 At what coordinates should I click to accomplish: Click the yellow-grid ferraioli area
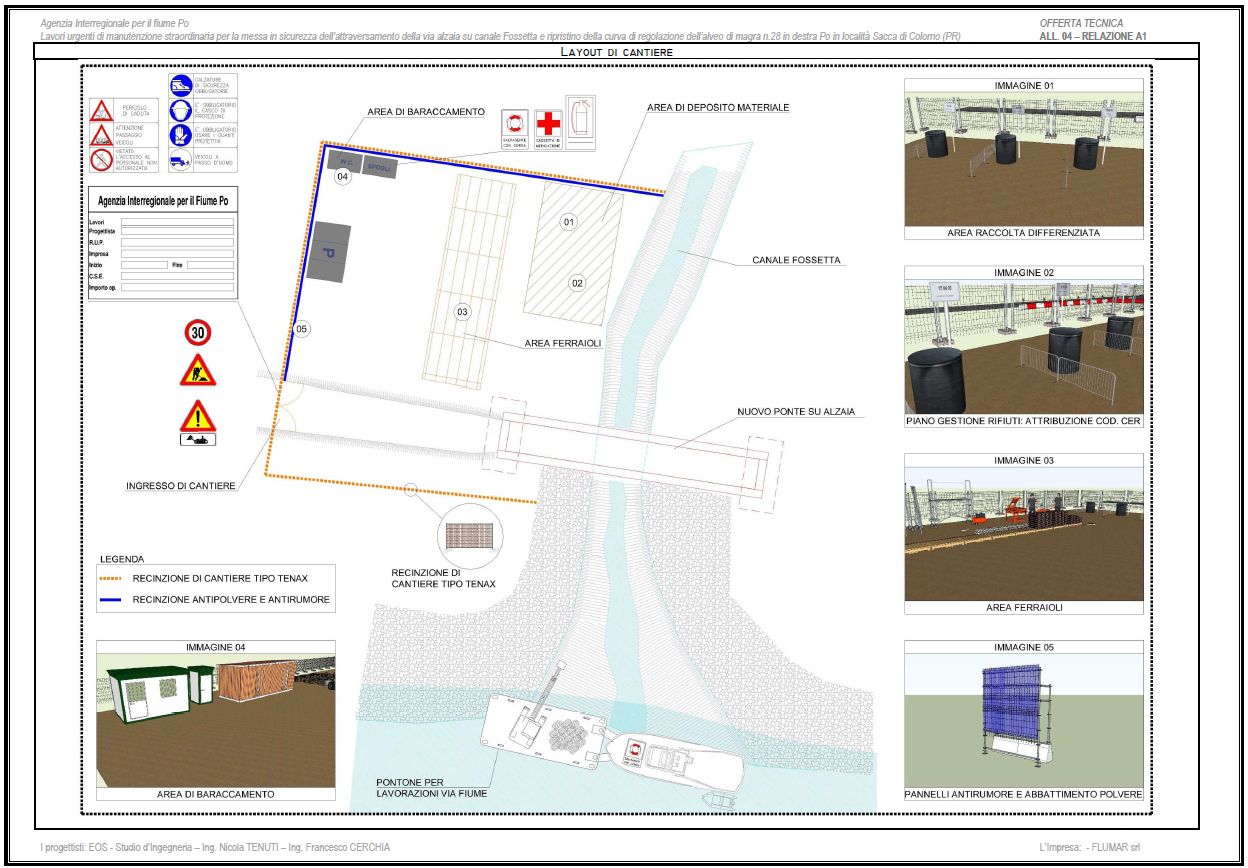[x=471, y=281]
